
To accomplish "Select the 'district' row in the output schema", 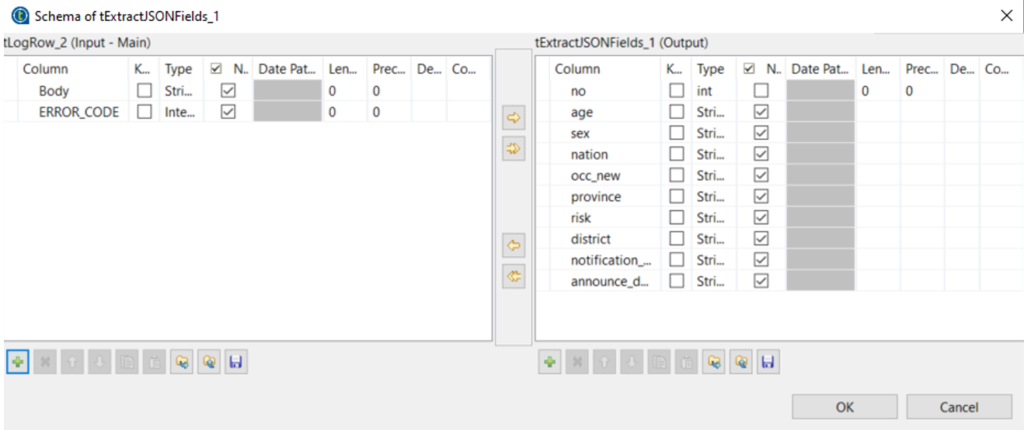I will (591, 239).
